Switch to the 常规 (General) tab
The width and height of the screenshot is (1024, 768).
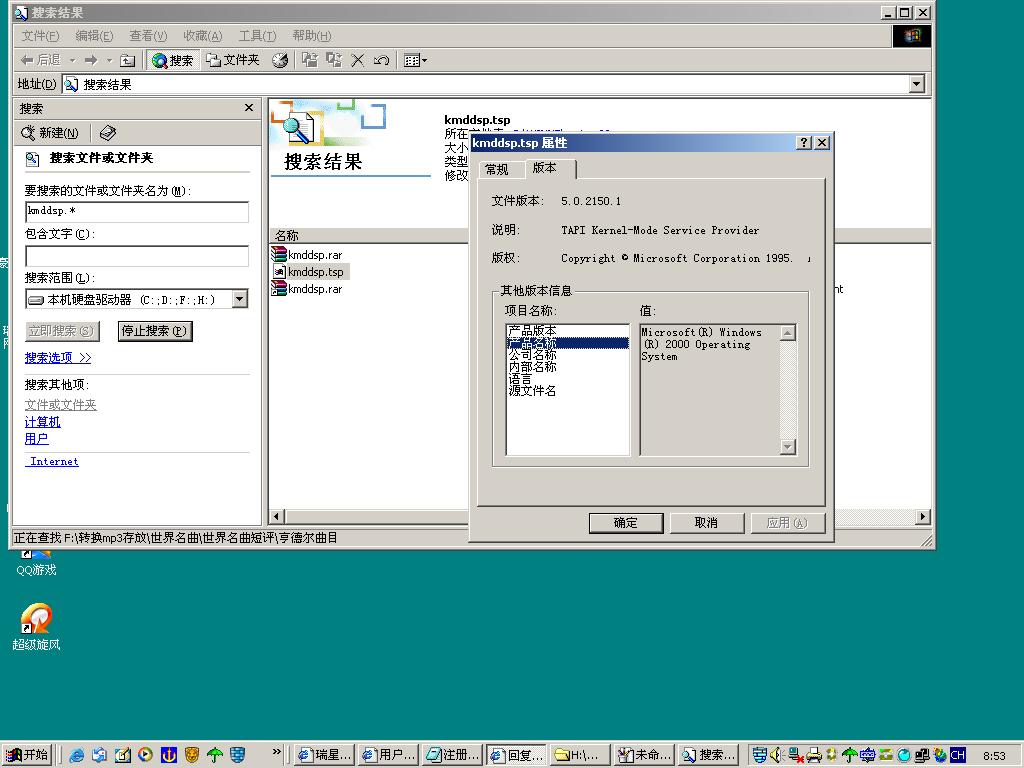coord(497,169)
